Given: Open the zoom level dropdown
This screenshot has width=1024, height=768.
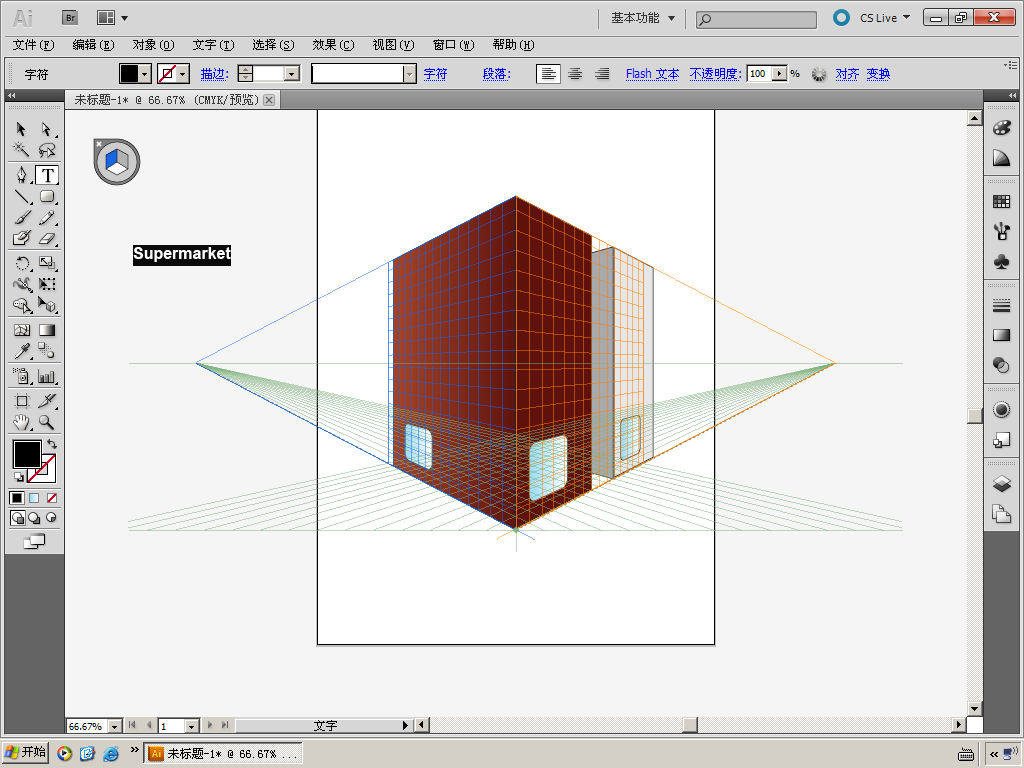Looking at the screenshot, I should point(114,726).
